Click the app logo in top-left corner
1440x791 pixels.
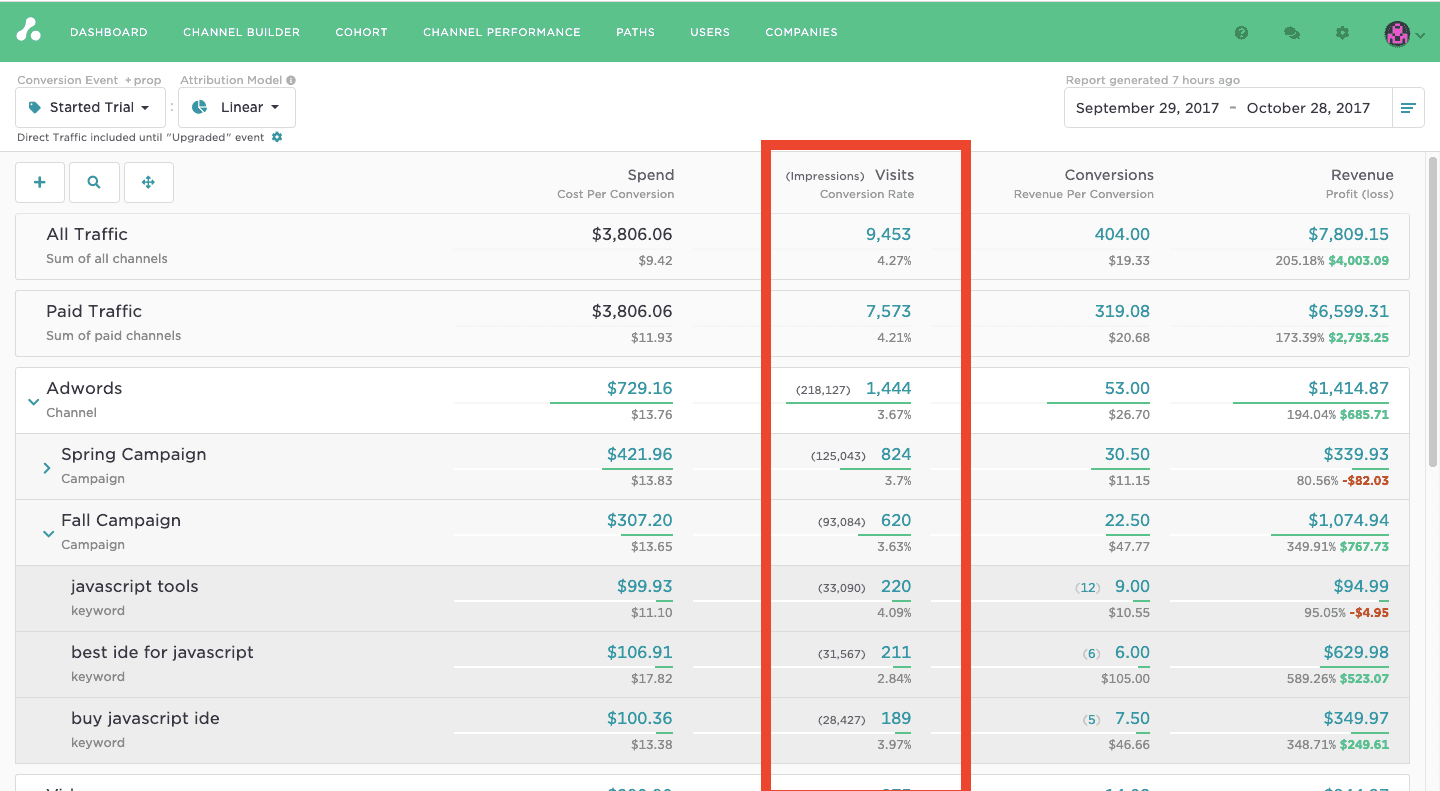[x=28, y=31]
